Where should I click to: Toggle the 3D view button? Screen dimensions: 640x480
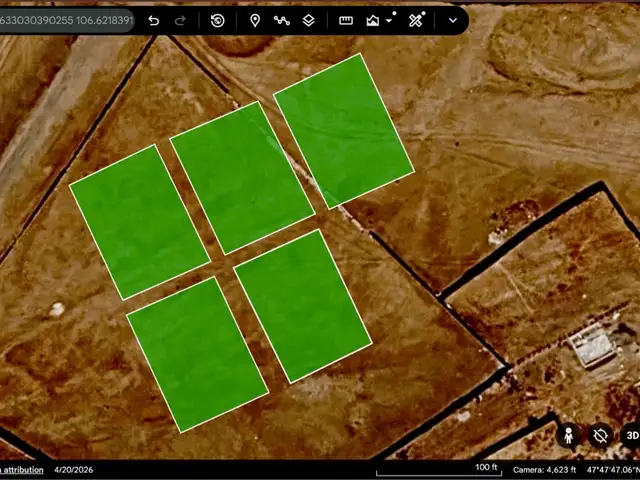tap(631, 435)
